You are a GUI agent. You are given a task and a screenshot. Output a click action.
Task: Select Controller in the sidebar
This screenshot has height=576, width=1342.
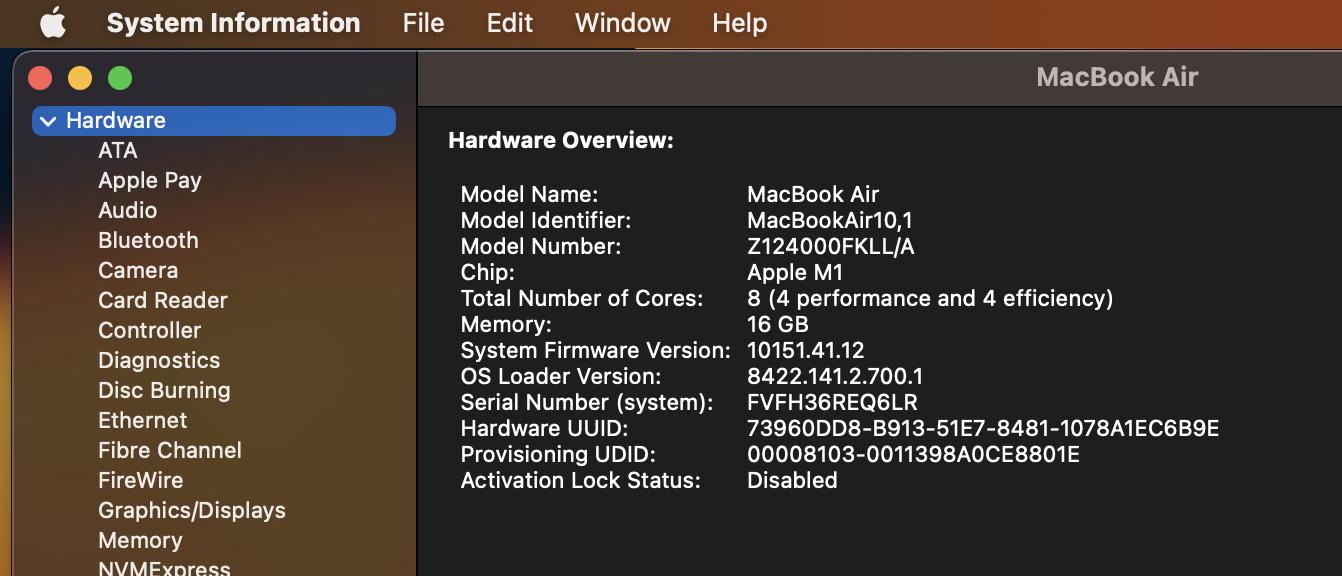pos(150,330)
